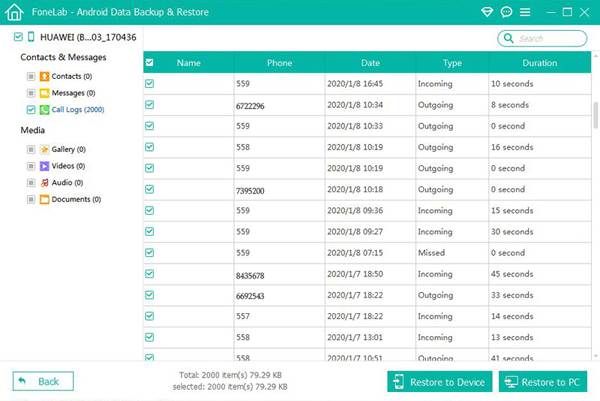Select Gallery (0) category
600x401 pixels.
point(68,149)
